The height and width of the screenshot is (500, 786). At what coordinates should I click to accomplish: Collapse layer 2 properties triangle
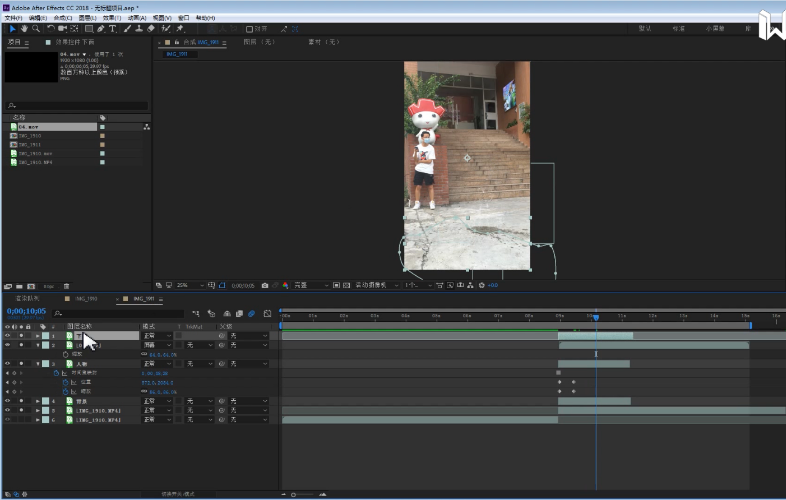(x=38, y=345)
